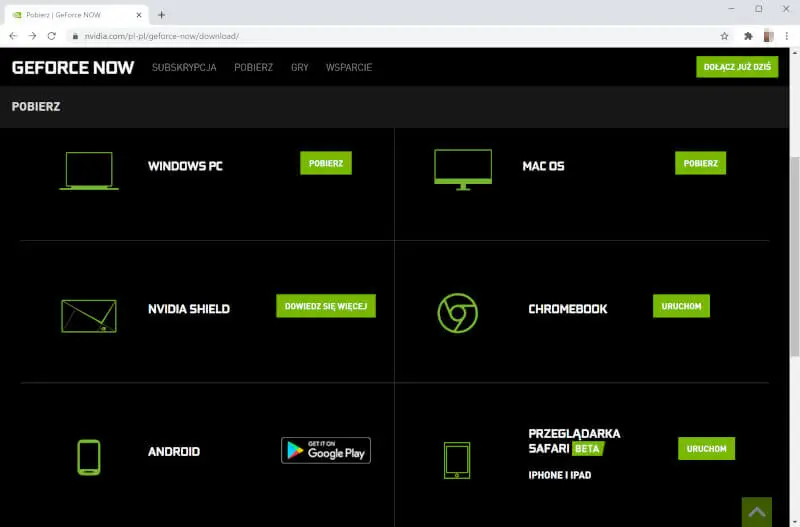Launch Safari browser version with Uruchom
800x527 pixels.
coord(707,448)
